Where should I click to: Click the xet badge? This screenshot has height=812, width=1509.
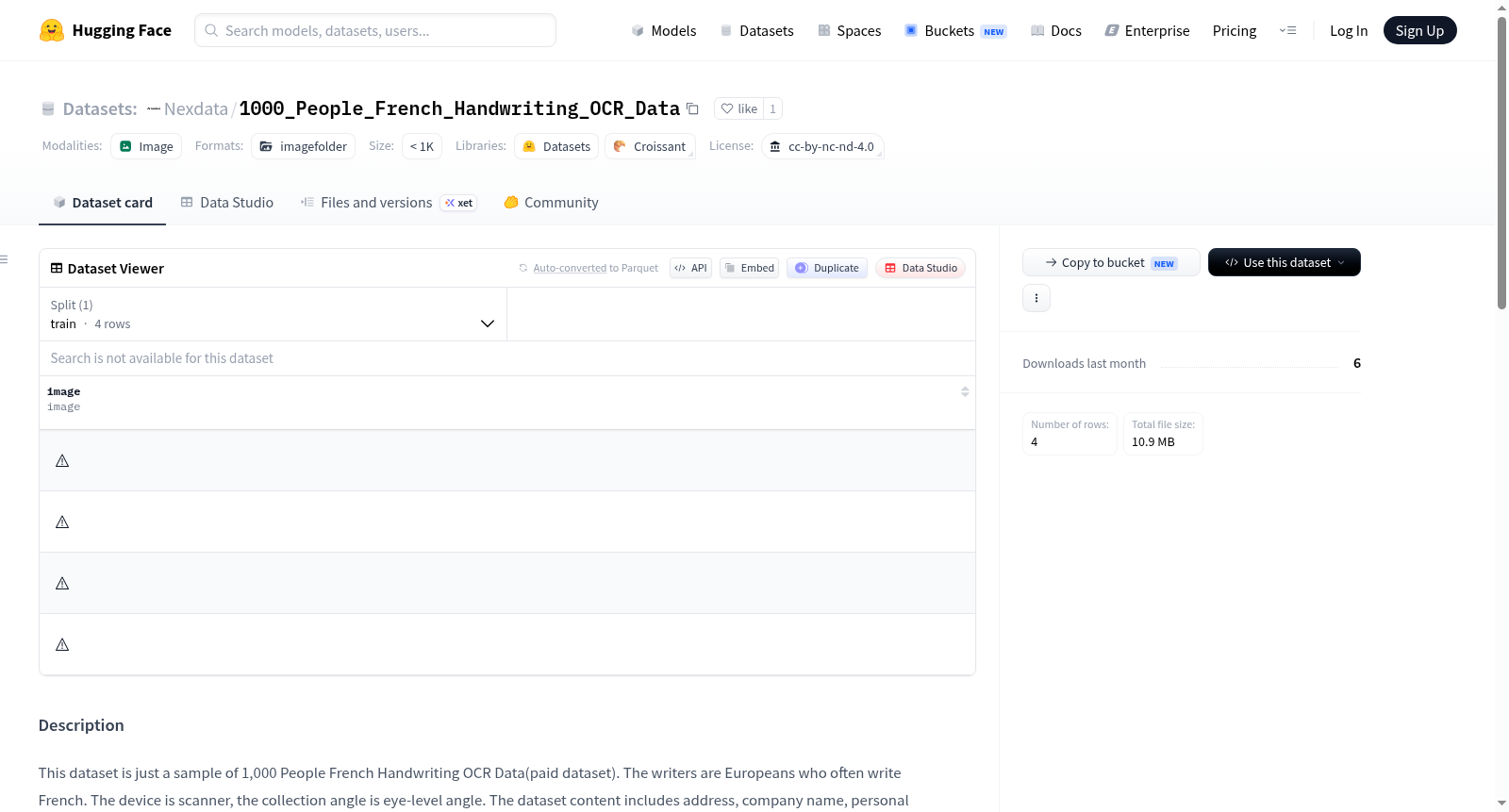tap(459, 203)
